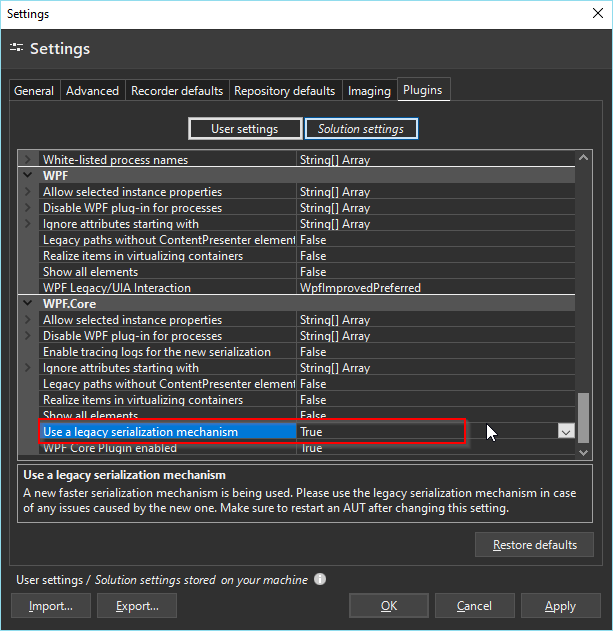Click Cancel to discard changes
The height and width of the screenshot is (631, 613).
pos(475,606)
